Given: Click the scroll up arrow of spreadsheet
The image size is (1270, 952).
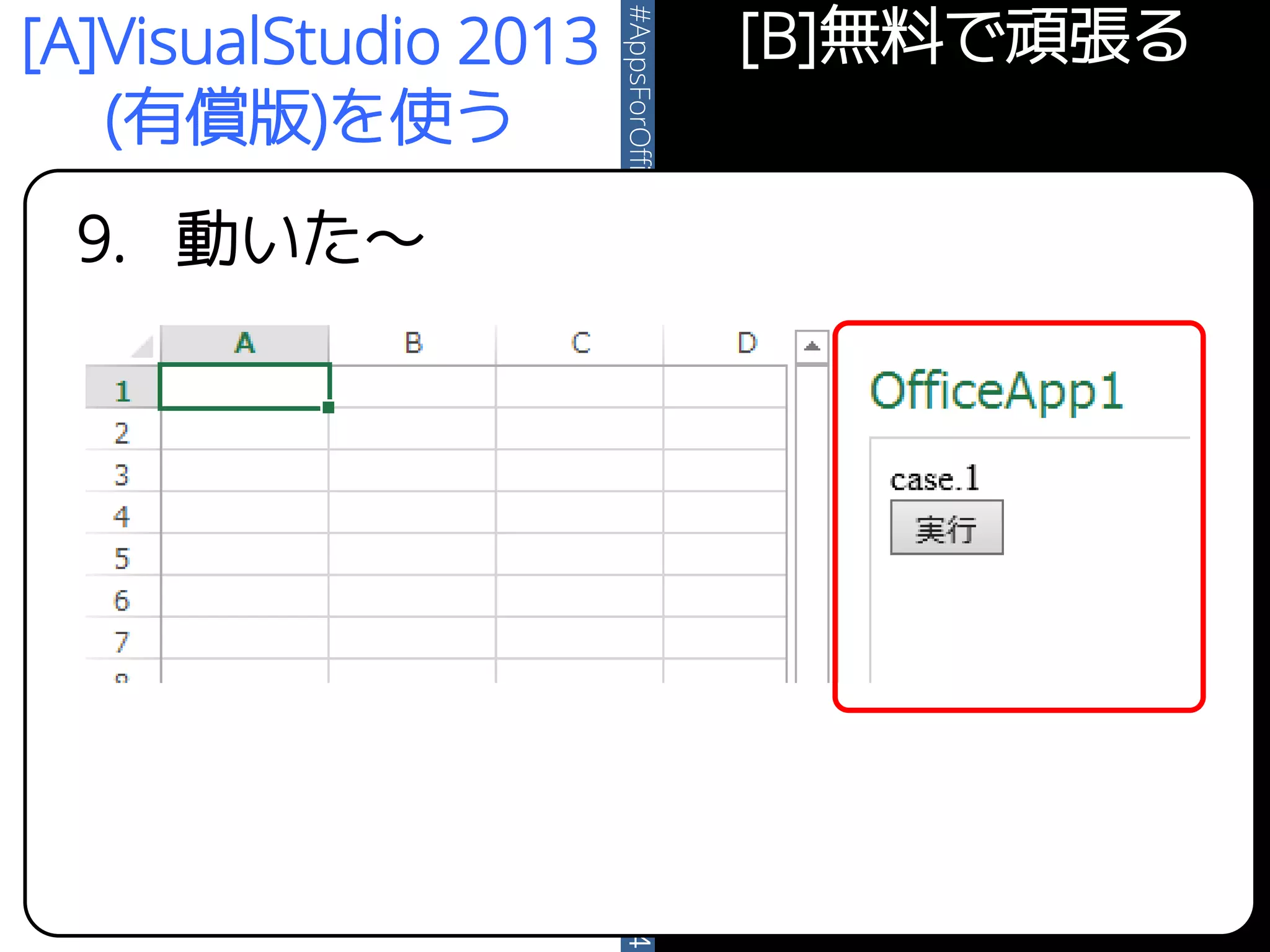Looking at the screenshot, I should click(812, 346).
